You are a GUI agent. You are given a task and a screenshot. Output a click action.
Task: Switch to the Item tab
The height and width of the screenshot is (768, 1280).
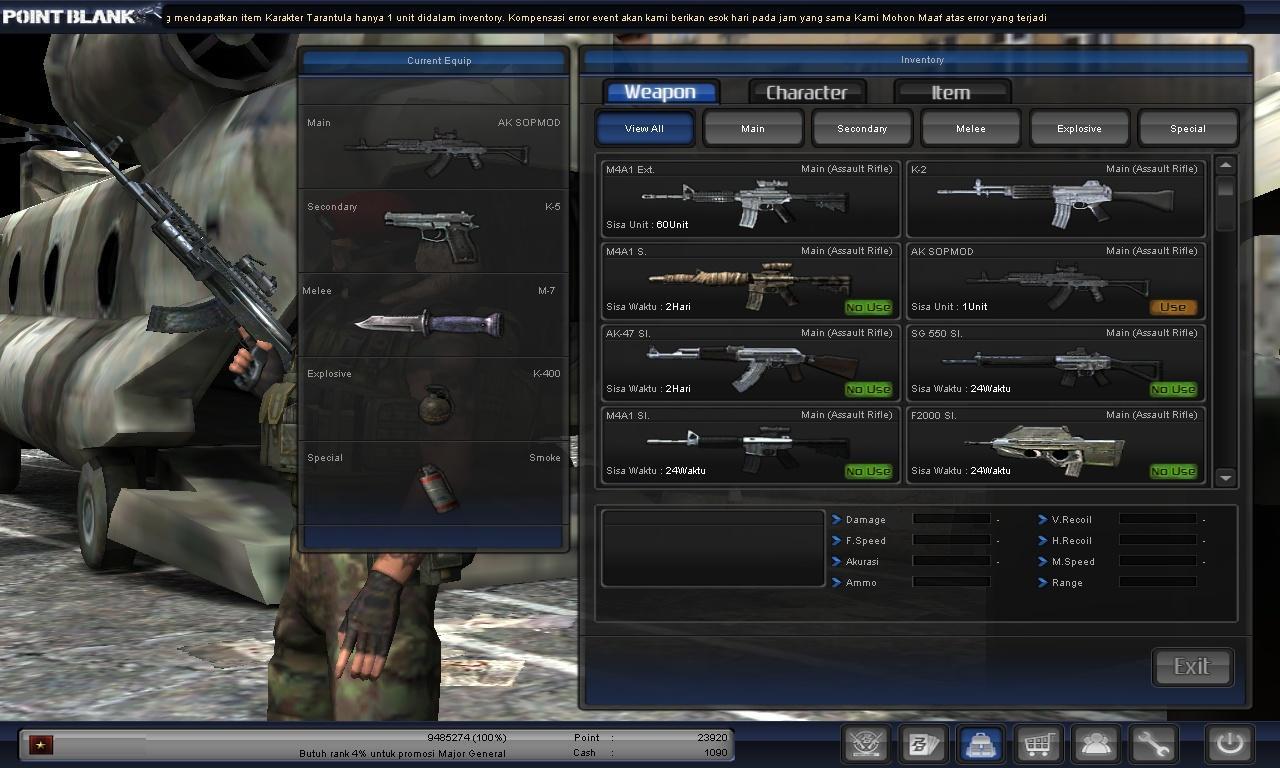click(951, 92)
